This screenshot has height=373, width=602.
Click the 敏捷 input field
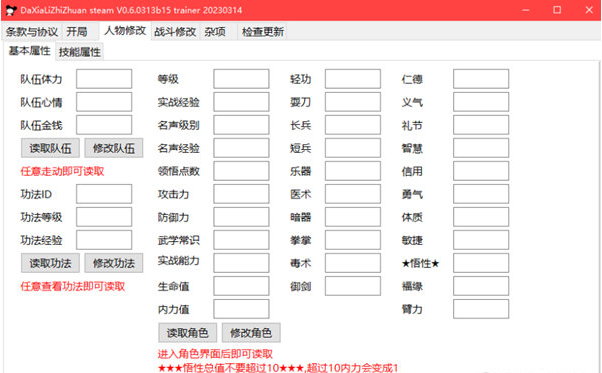481,240
